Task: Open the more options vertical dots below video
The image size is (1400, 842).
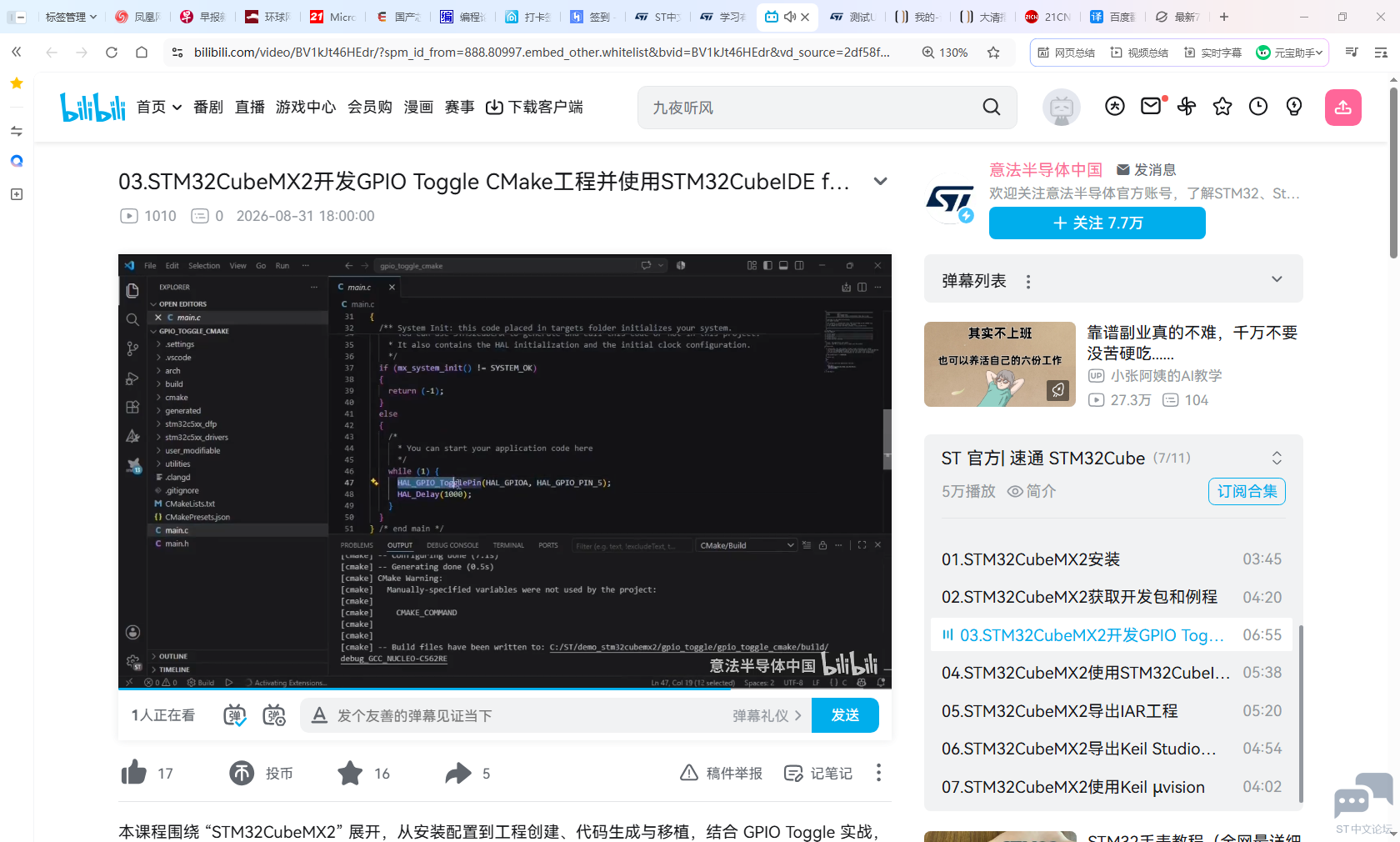Action: point(878,773)
